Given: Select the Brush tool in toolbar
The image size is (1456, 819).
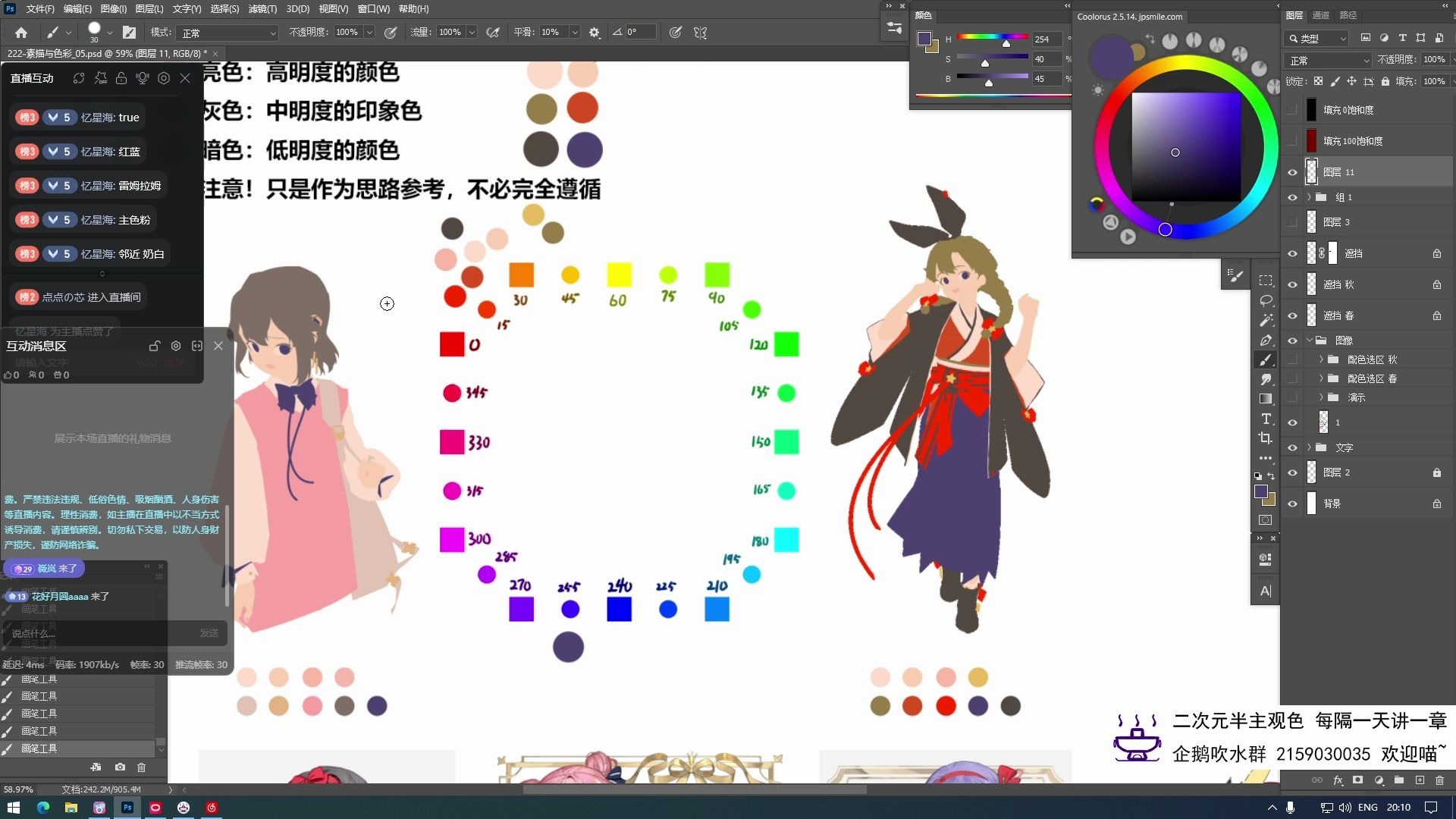Looking at the screenshot, I should pyautogui.click(x=1266, y=359).
